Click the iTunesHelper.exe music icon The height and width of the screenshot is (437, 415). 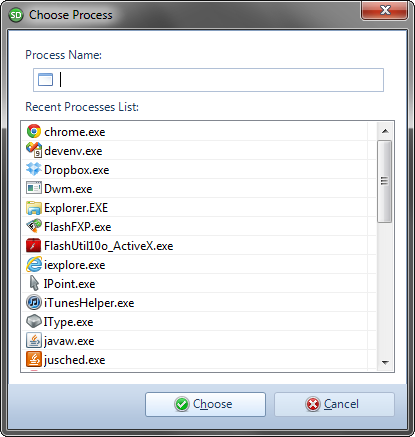(34, 302)
